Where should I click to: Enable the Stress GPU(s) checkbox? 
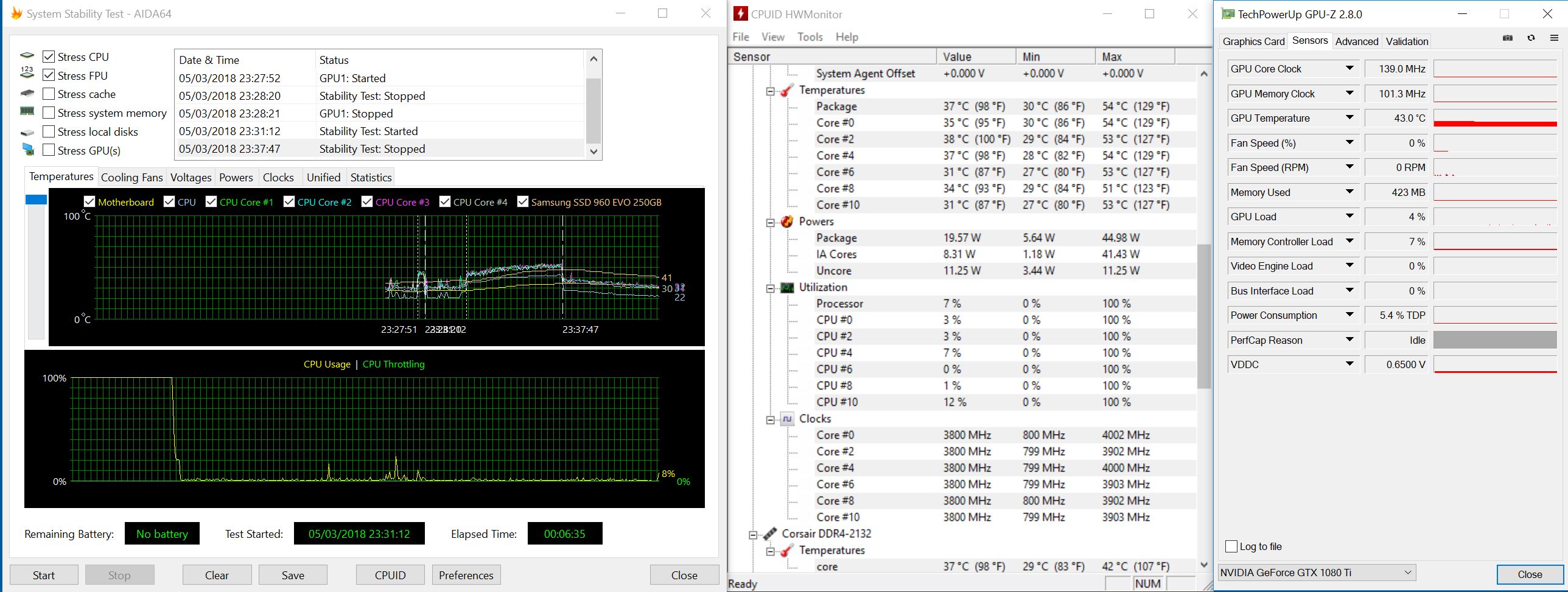(49, 150)
